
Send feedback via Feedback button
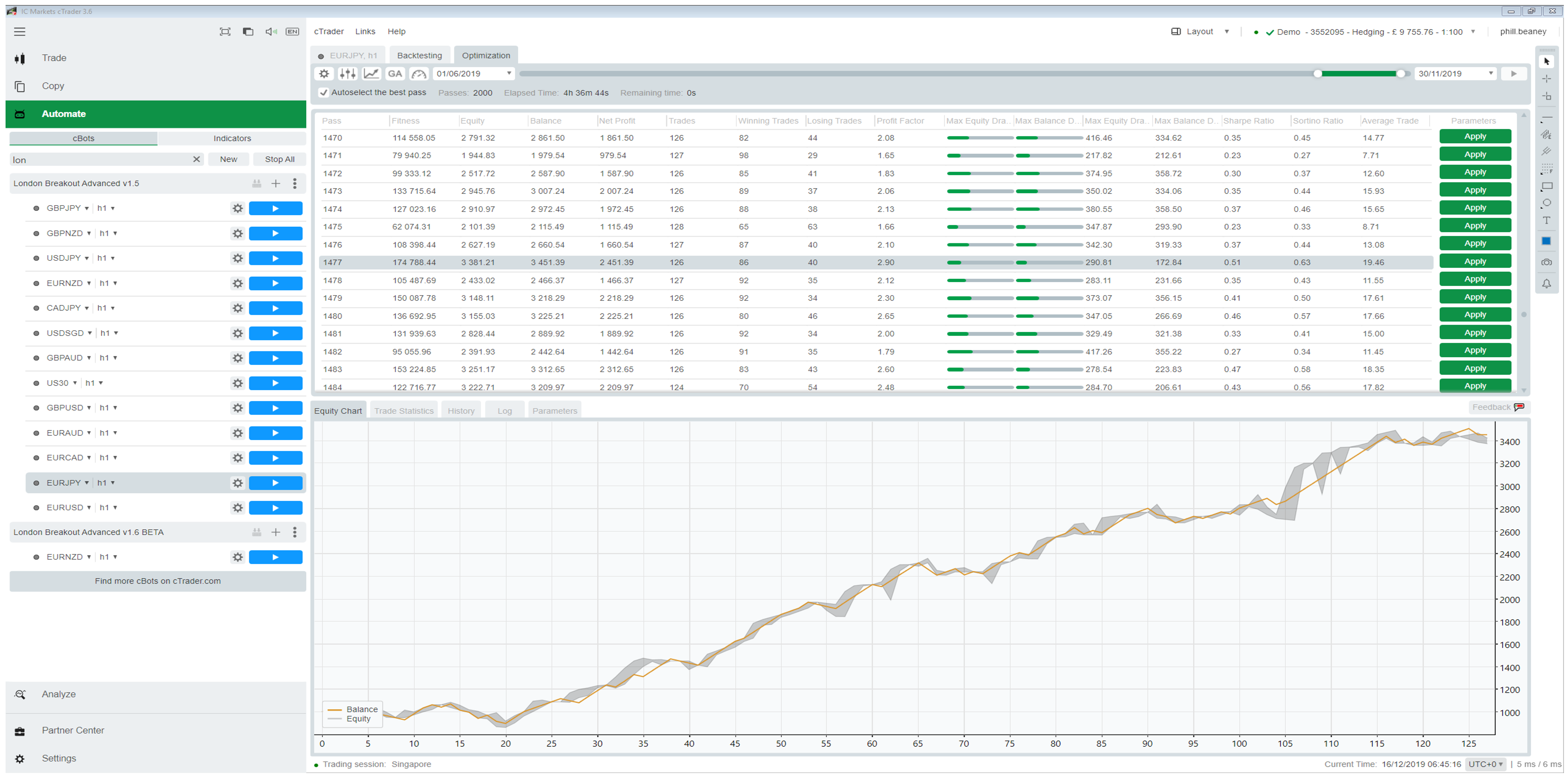[x=1498, y=407]
